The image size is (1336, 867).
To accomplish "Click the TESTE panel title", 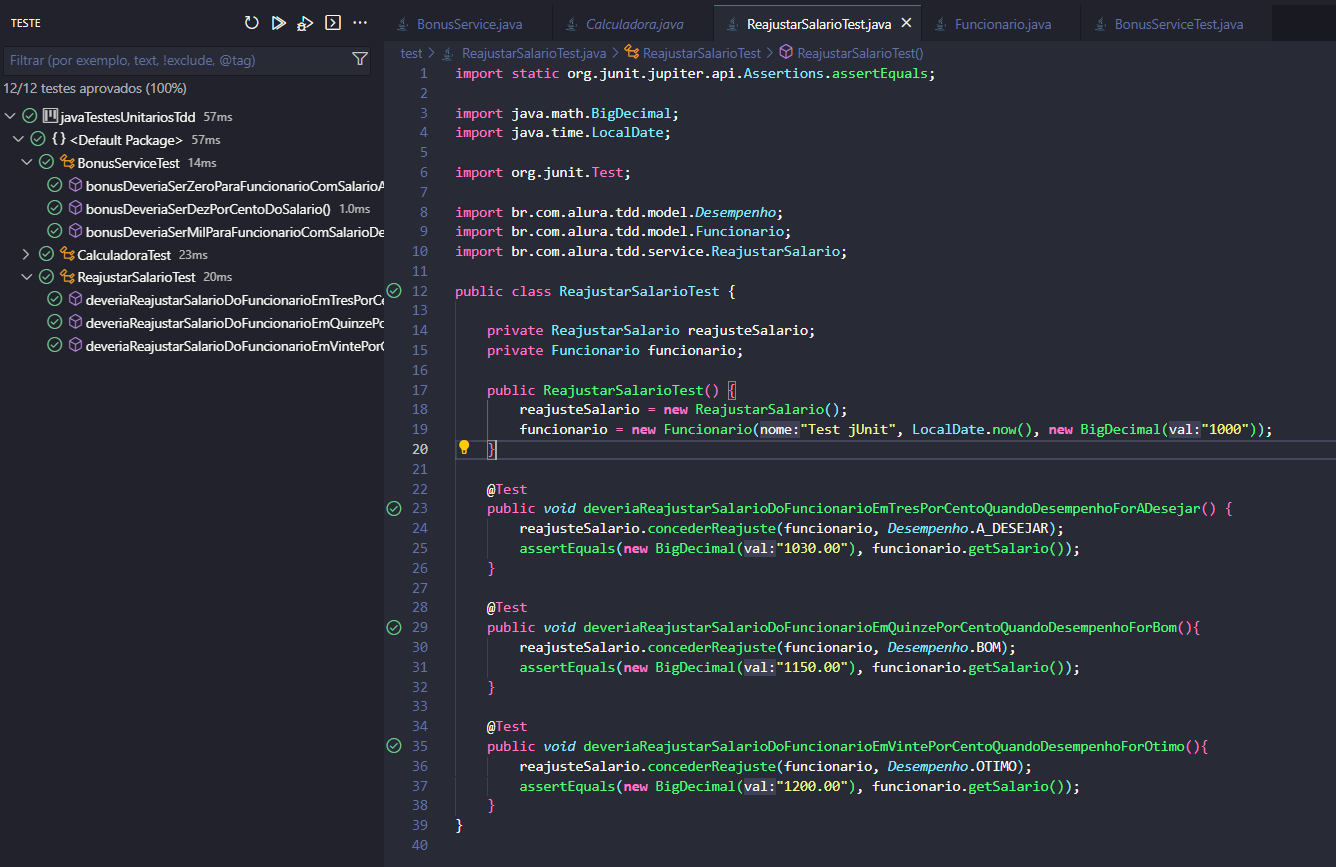I will [x=26, y=23].
